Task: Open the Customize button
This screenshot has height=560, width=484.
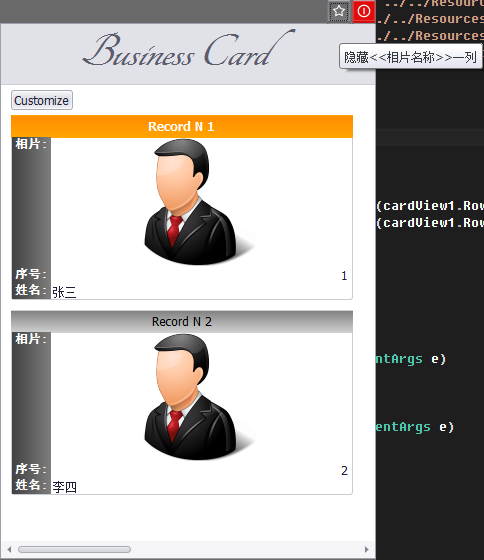Action: click(x=42, y=100)
